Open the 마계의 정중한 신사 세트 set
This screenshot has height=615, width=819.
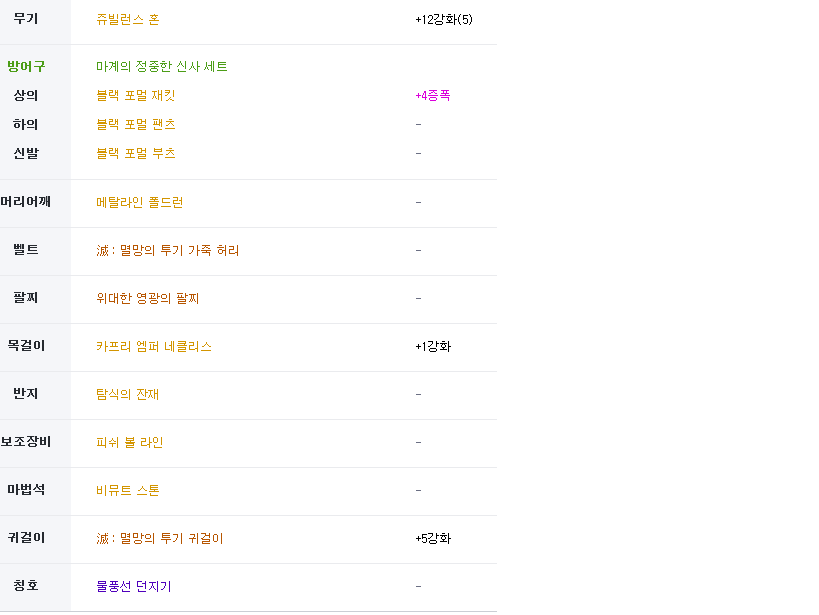161,66
